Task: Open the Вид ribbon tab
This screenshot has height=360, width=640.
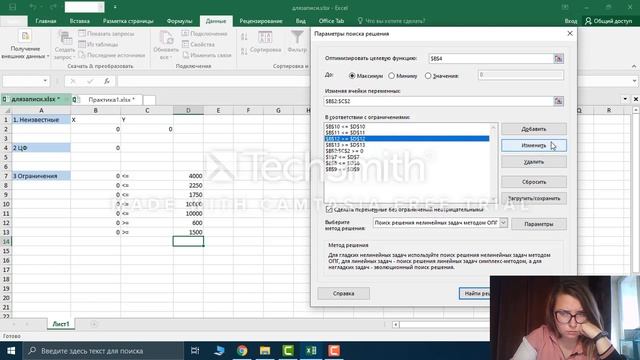Action: (x=300, y=21)
